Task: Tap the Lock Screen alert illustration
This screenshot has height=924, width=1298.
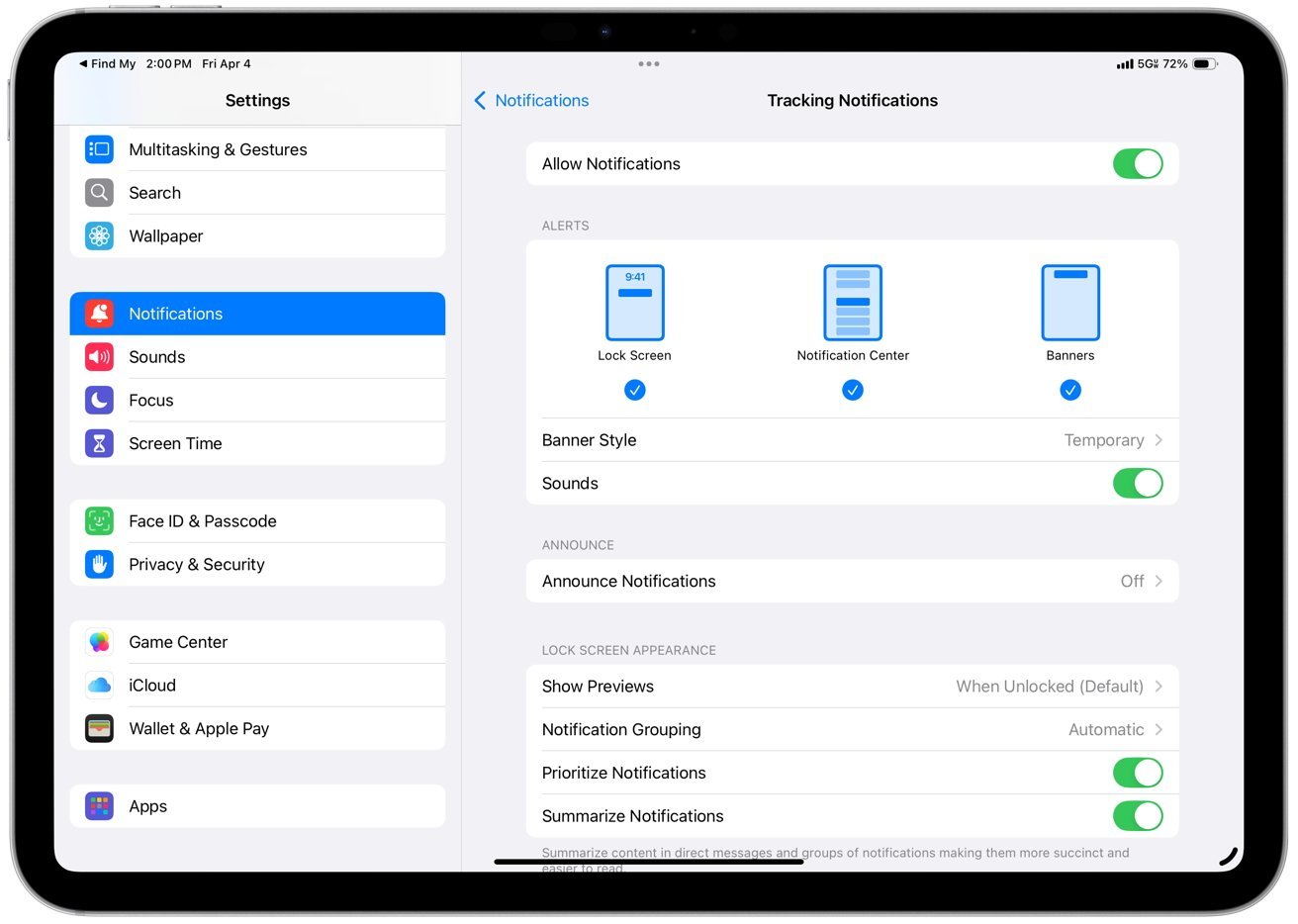Action: pyautogui.click(x=634, y=303)
